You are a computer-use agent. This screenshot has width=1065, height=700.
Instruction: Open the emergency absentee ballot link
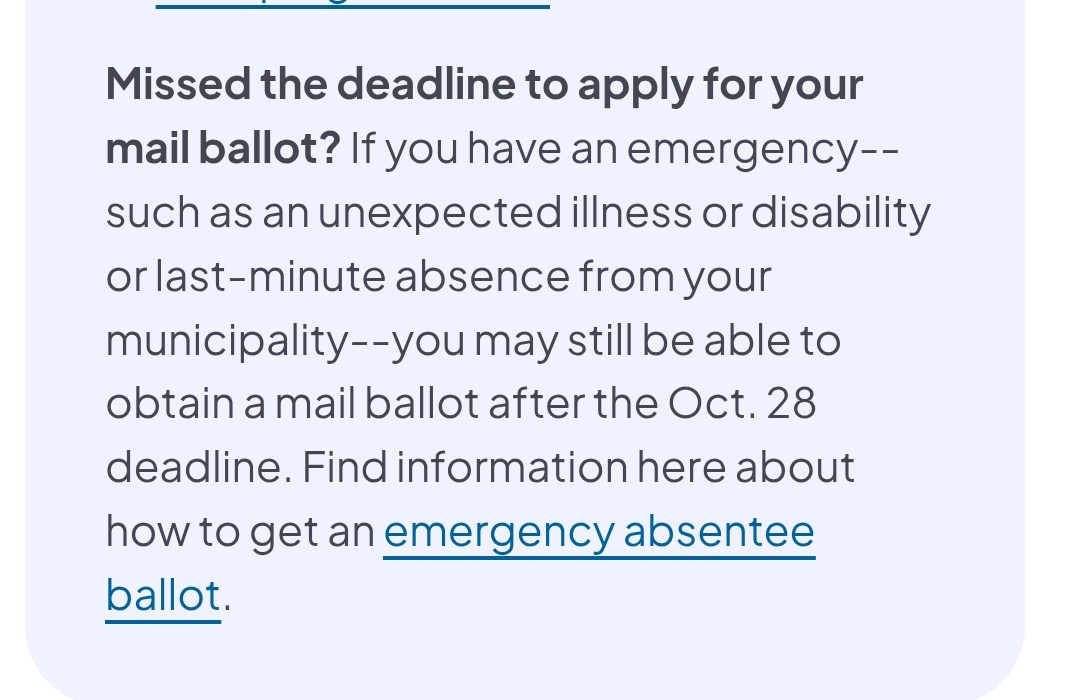pyautogui.click(x=598, y=532)
